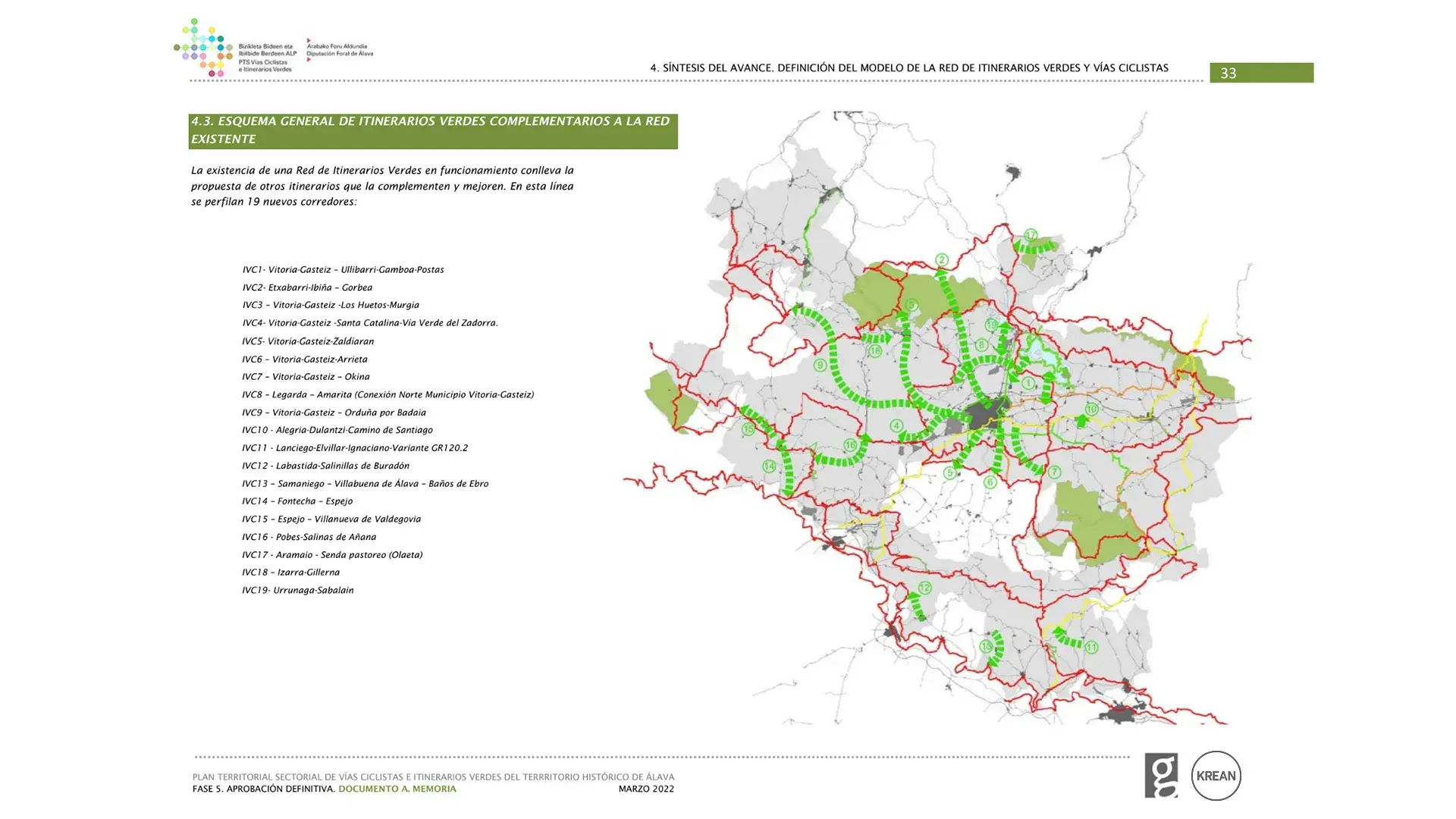Select the green corridor marker 5 on the map

tap(949, 472)
